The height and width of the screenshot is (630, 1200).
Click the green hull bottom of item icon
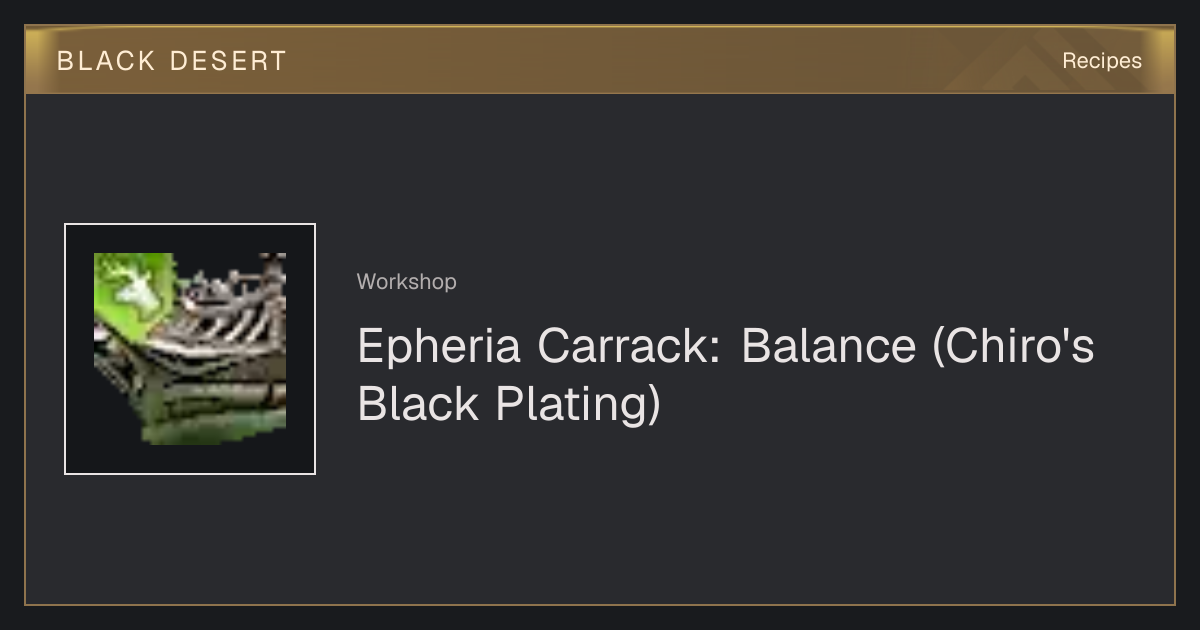coord(200,425)
